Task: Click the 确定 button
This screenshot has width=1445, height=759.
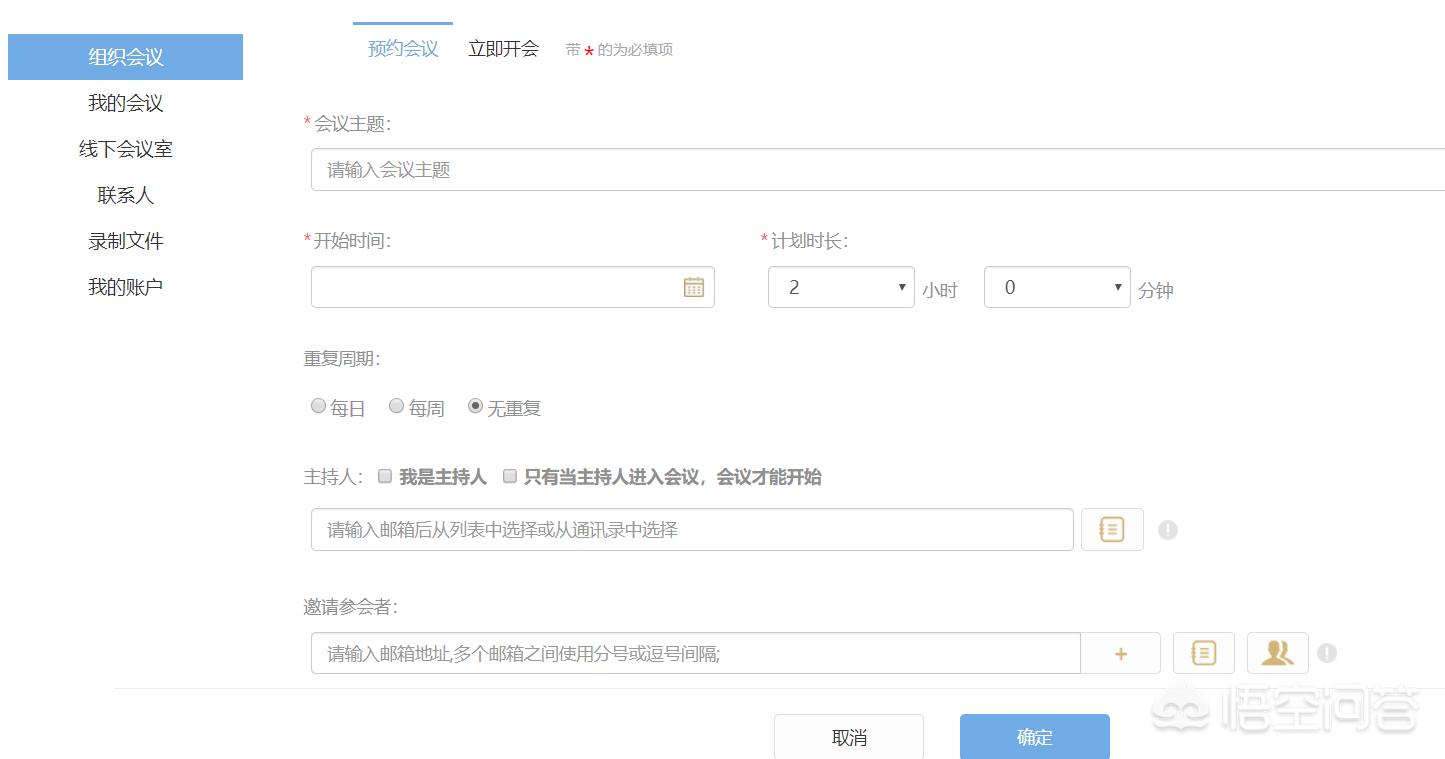Action: tap(1035, 737)
